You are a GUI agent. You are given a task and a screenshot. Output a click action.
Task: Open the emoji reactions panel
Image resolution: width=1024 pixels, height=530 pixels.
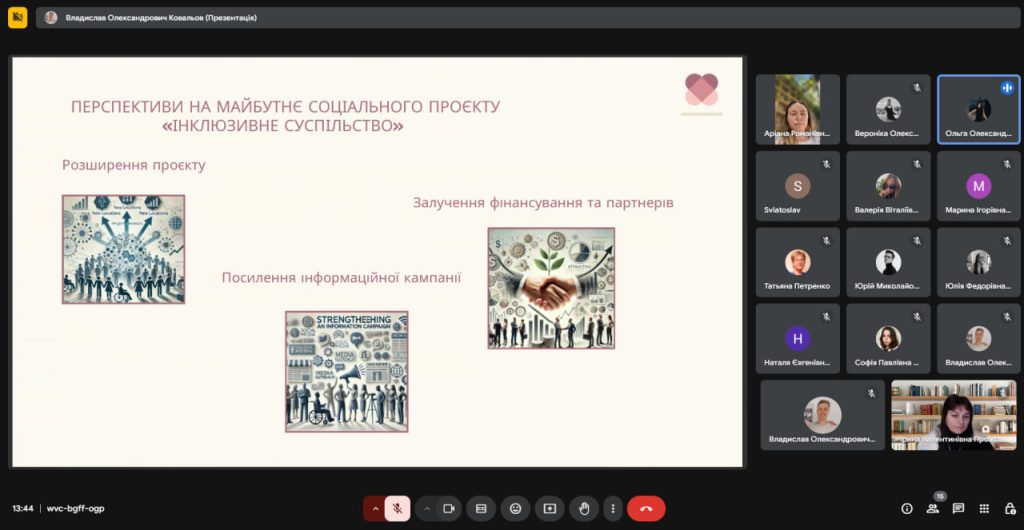pyautogui.click(x=515, y=508)
